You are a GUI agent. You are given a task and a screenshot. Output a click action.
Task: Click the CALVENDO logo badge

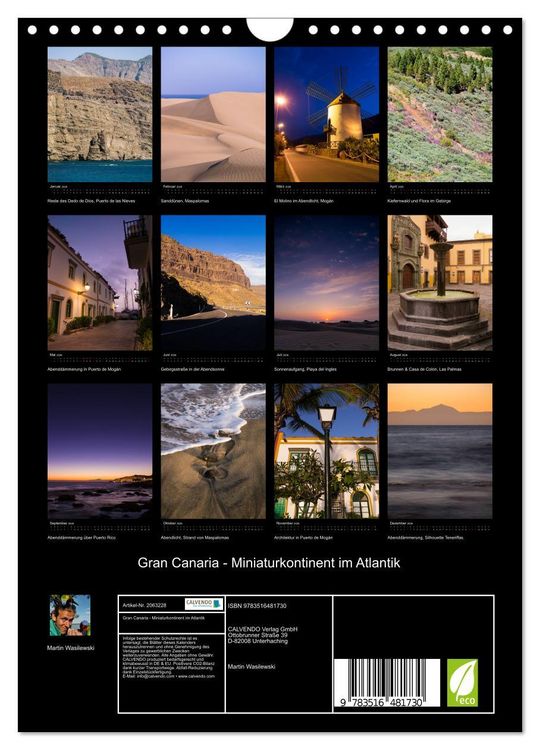tap(204, 604)
